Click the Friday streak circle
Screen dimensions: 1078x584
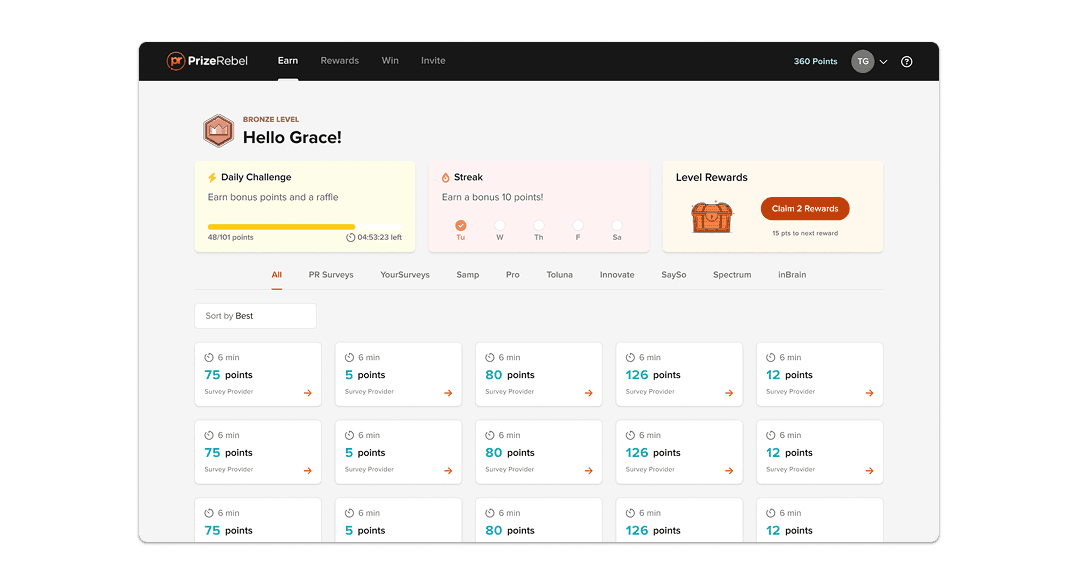coord(578,226)
